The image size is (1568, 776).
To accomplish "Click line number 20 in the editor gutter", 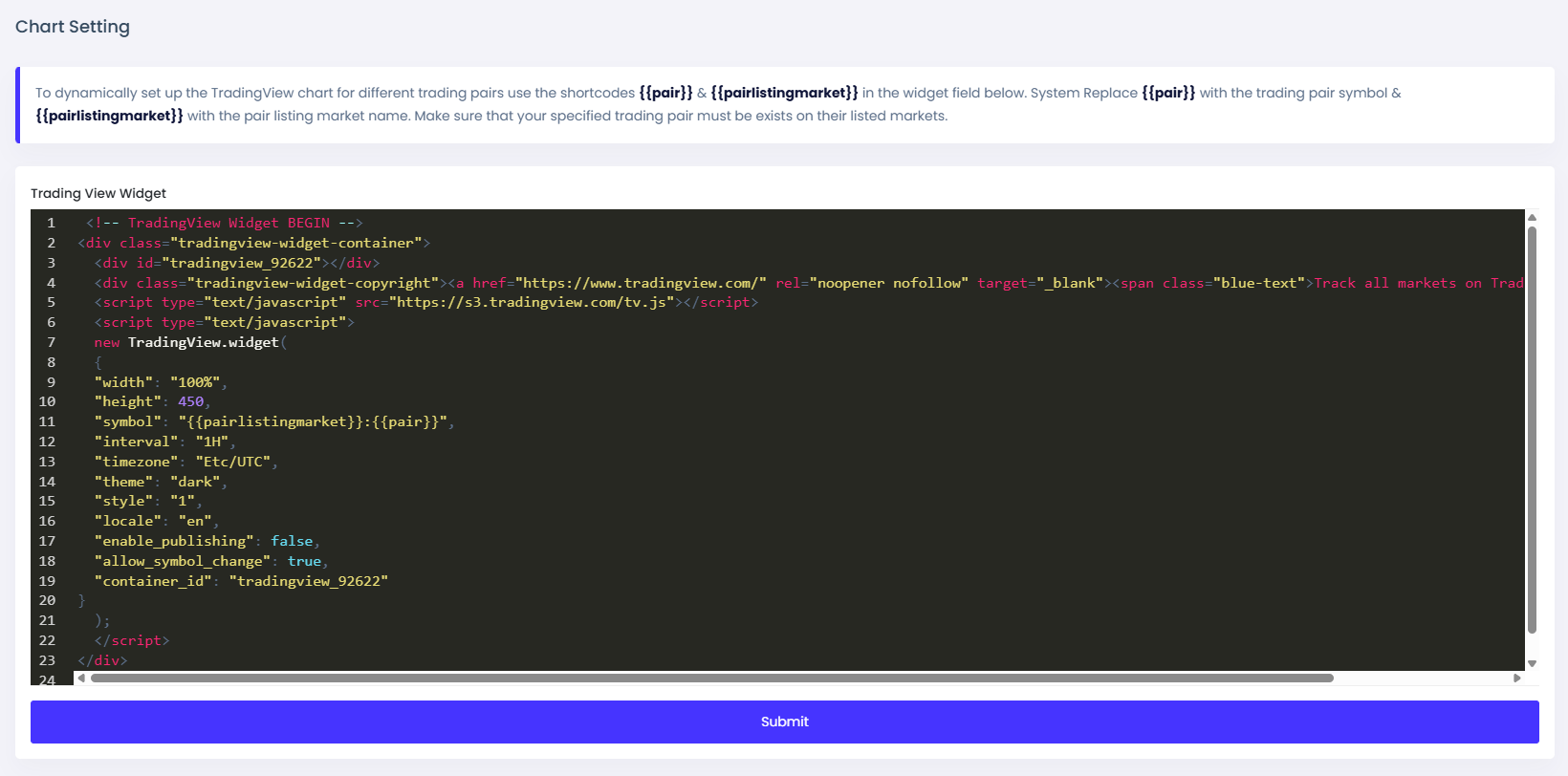I will tap(47, 600).
